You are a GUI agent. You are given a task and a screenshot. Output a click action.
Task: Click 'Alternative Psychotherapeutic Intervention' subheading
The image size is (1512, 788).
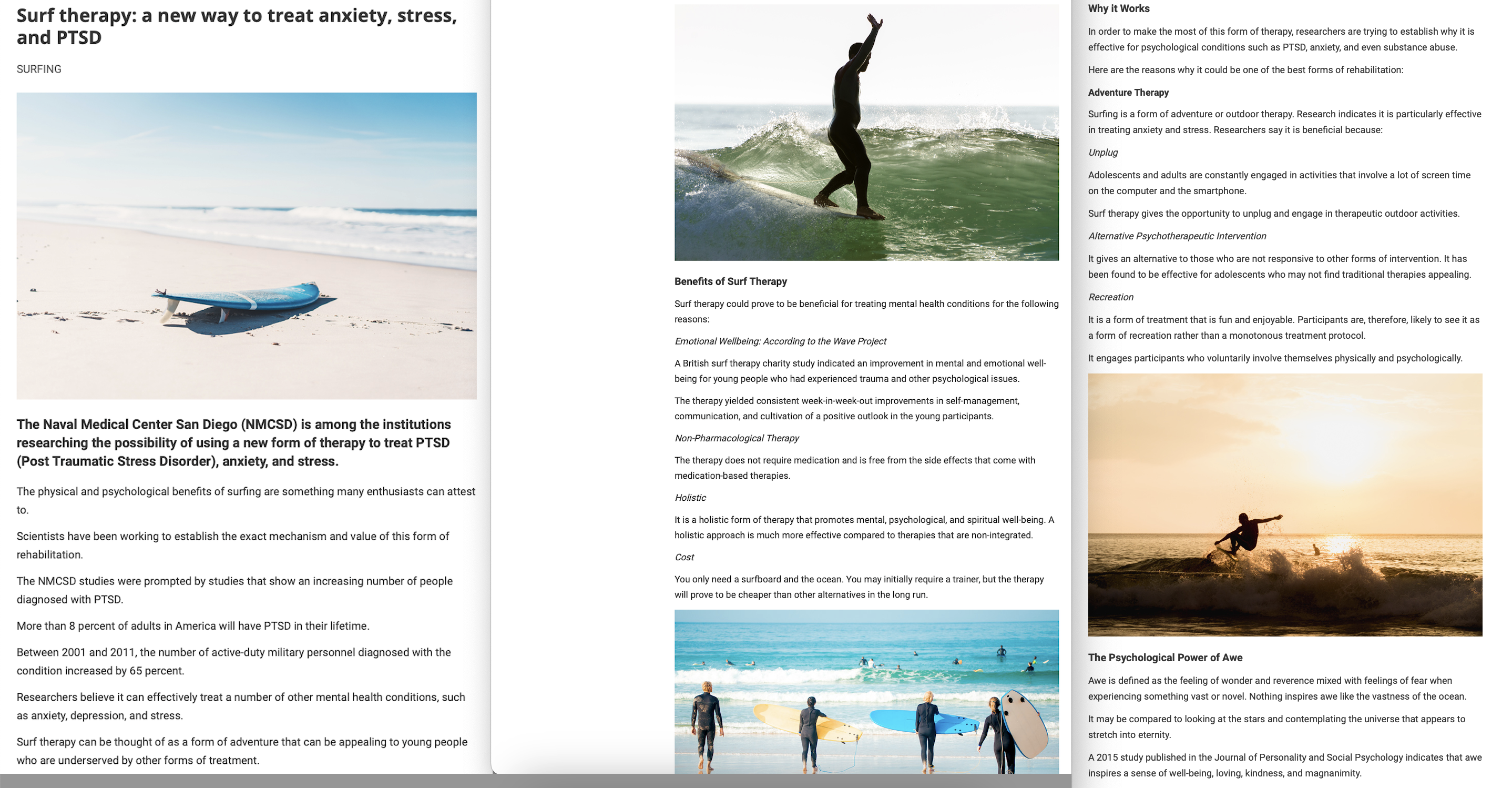point(1177,236)
